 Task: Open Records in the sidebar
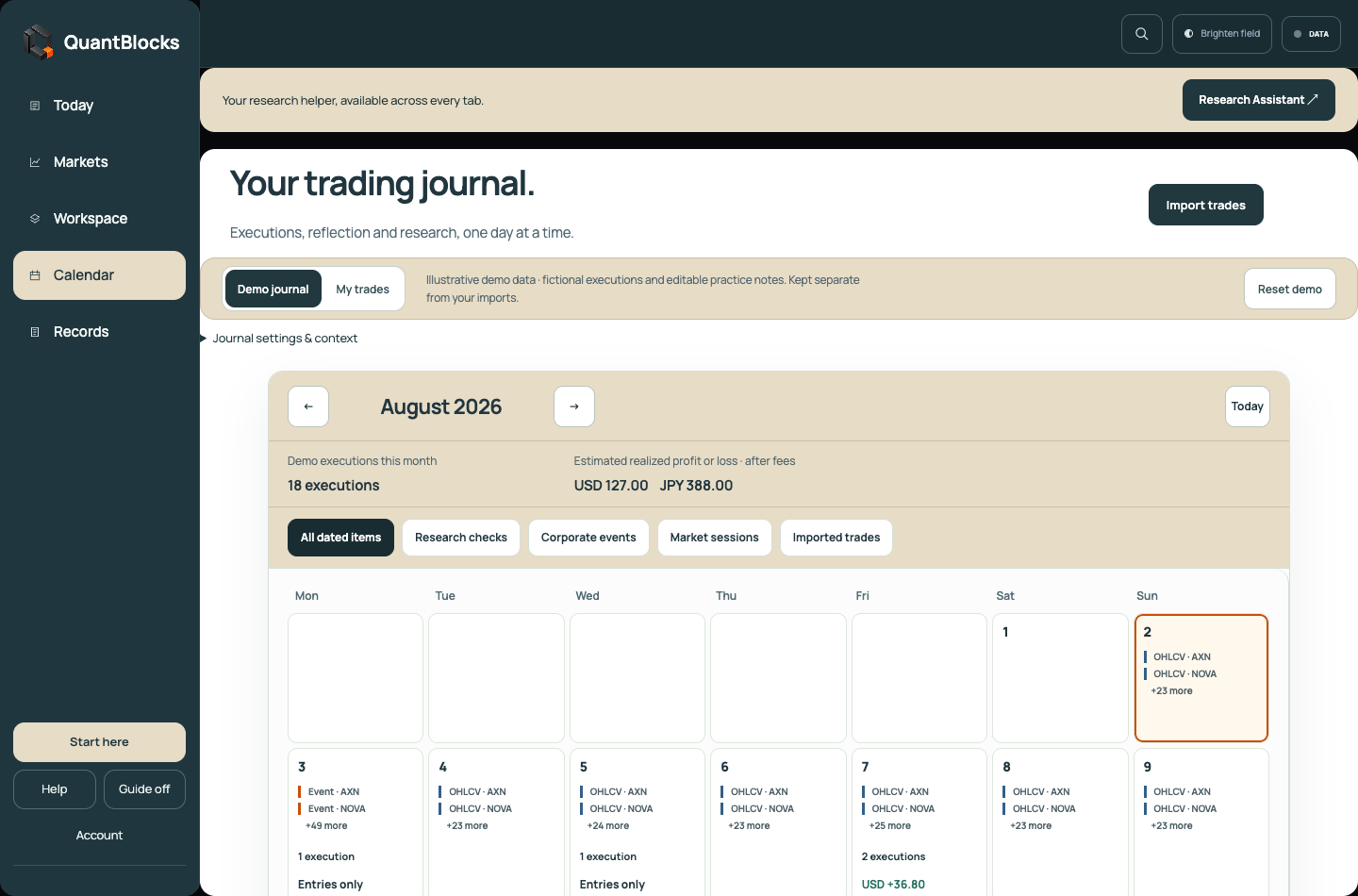click(x=99, y=332)
